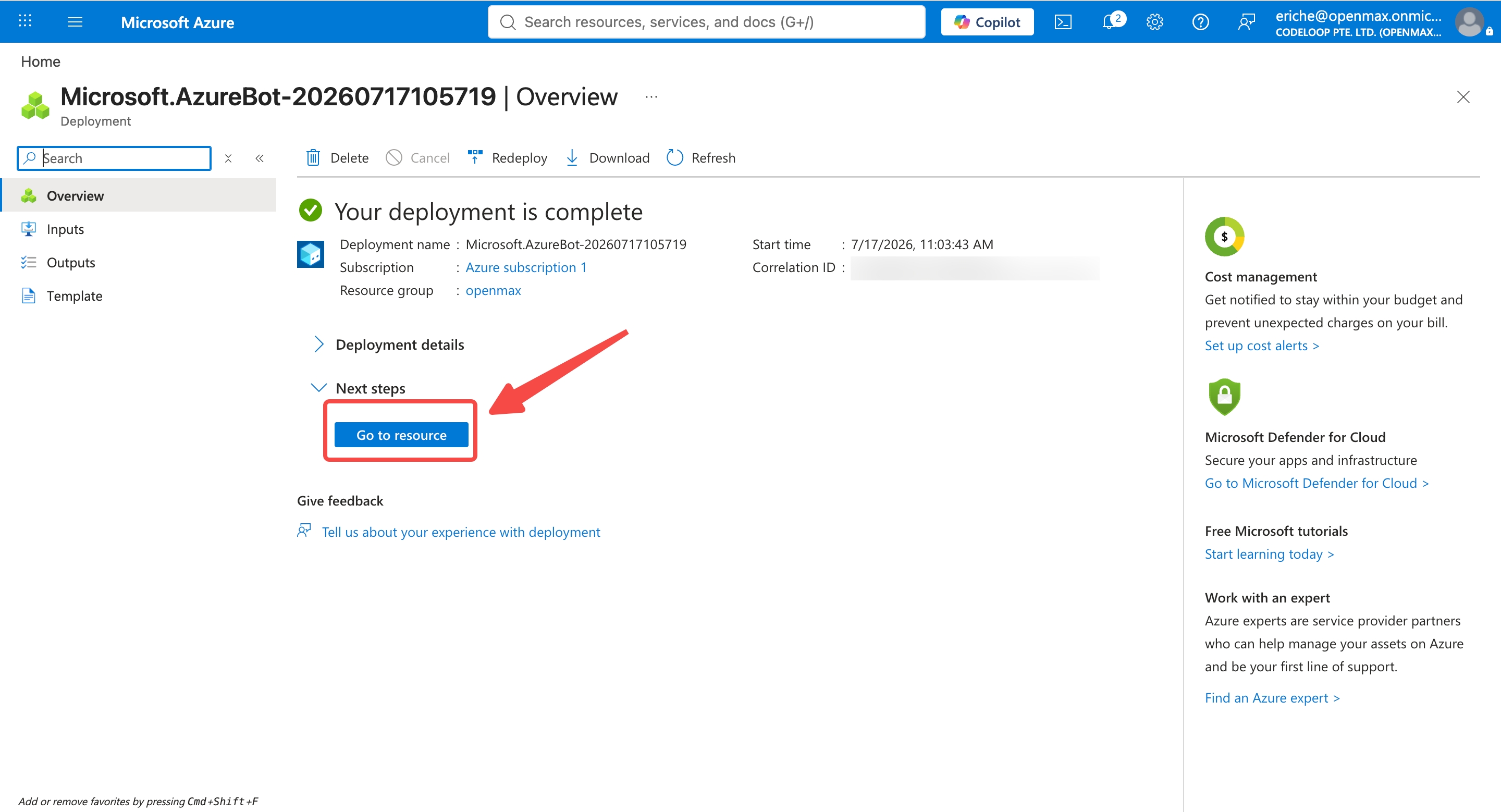Click the Microsoft.AzureBot deployment name value
Viewport: 1501px width, 812px height.
(576, 244)
